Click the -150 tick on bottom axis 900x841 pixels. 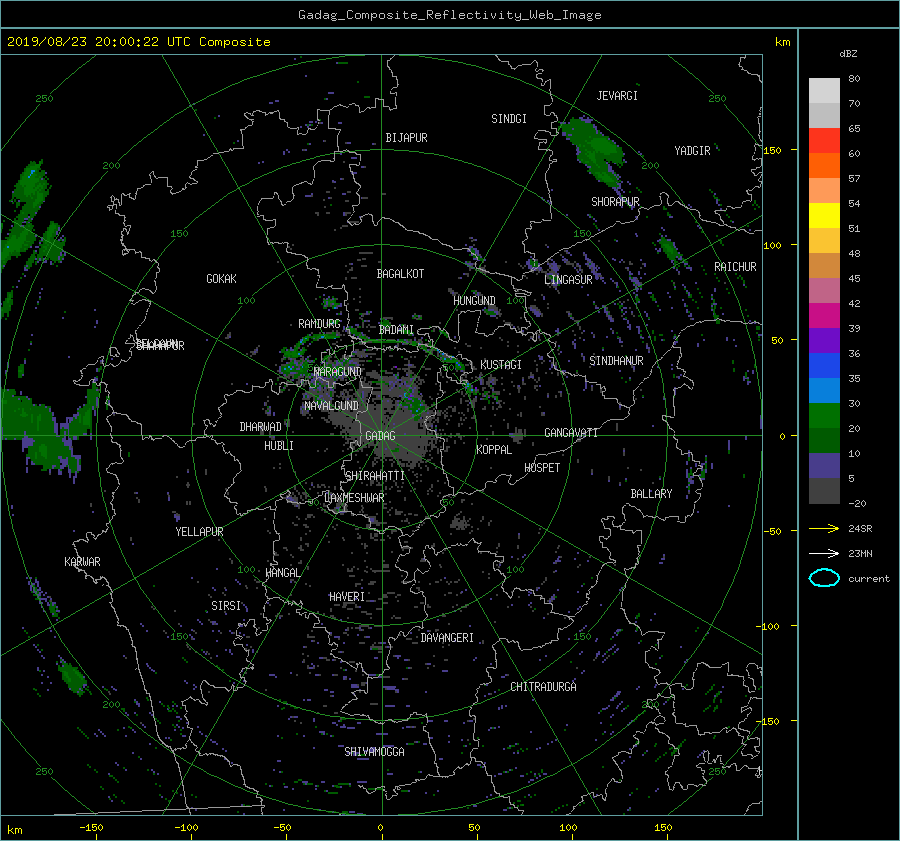tap(91, 828)
